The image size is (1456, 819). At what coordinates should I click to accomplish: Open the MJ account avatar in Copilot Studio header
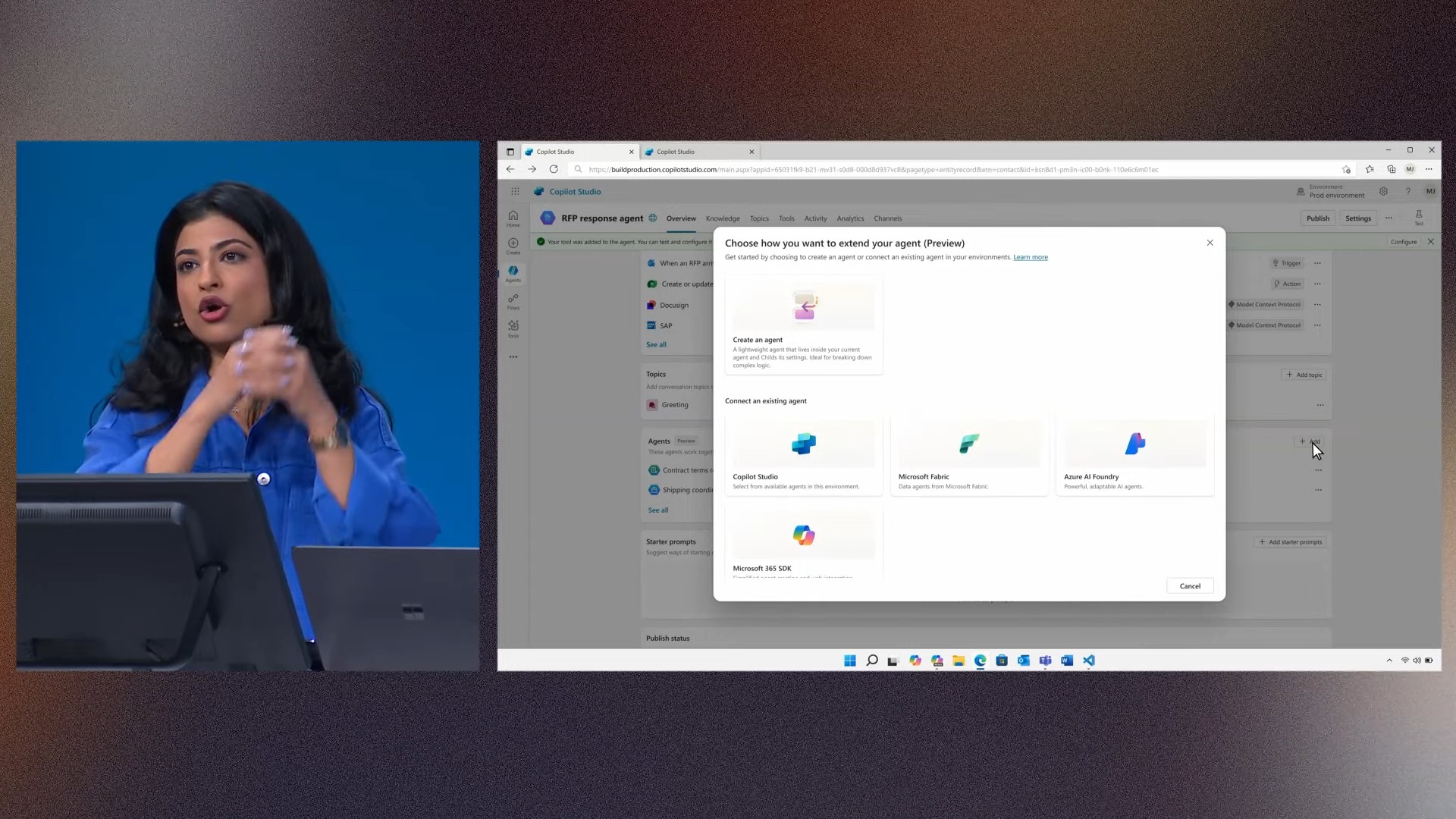click(1430, 191)
